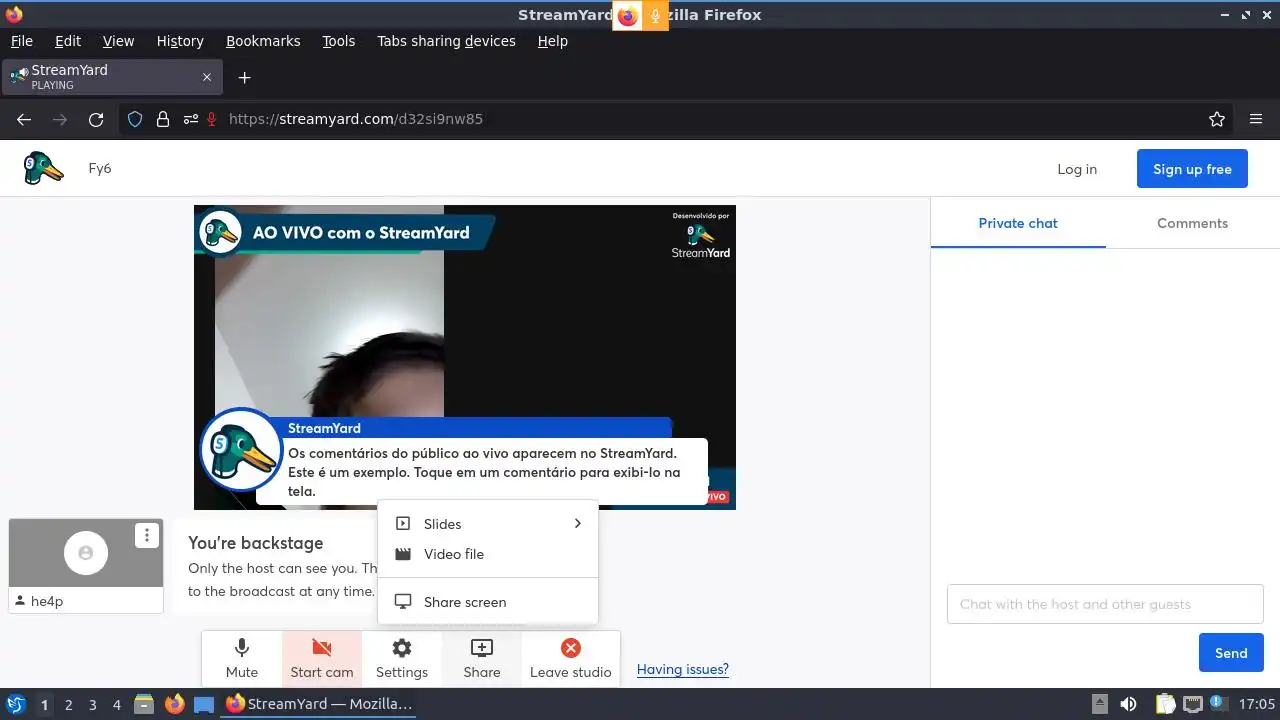Click the site padlock icon
Viewport: 1280px width, 720px height.
163,119
